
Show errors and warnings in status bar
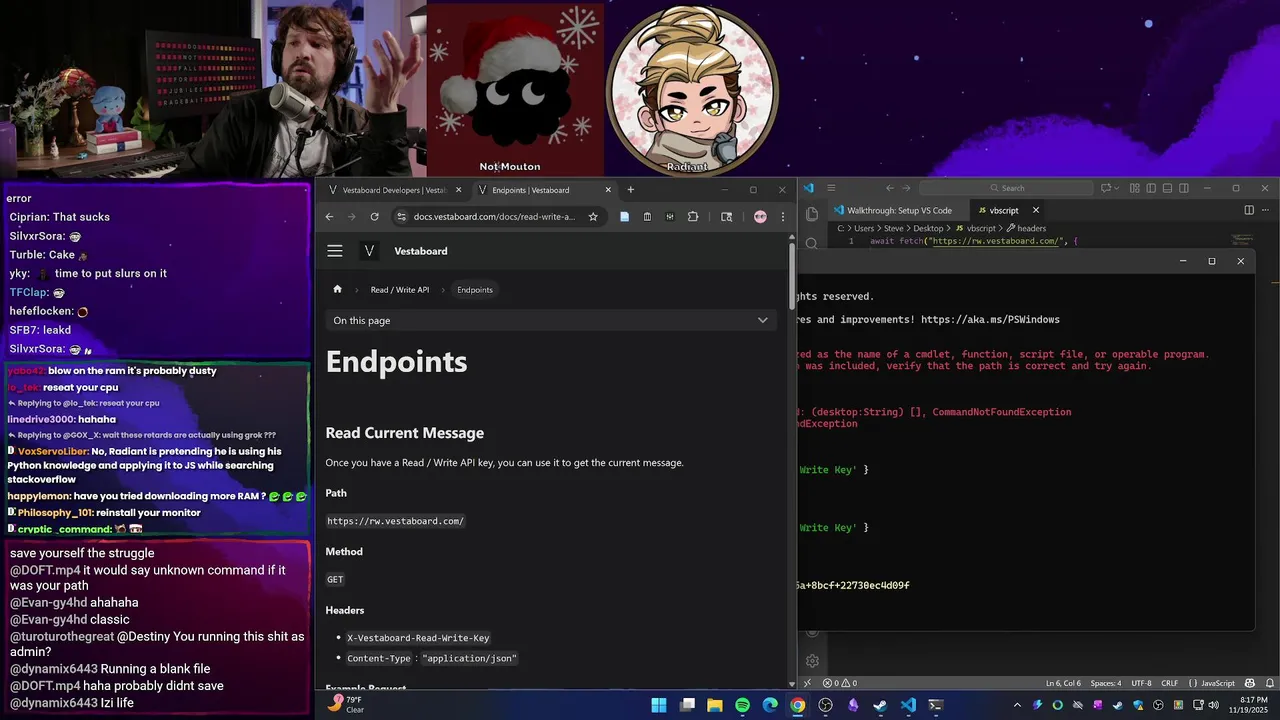pyautogui.click(x=840, y=683)
